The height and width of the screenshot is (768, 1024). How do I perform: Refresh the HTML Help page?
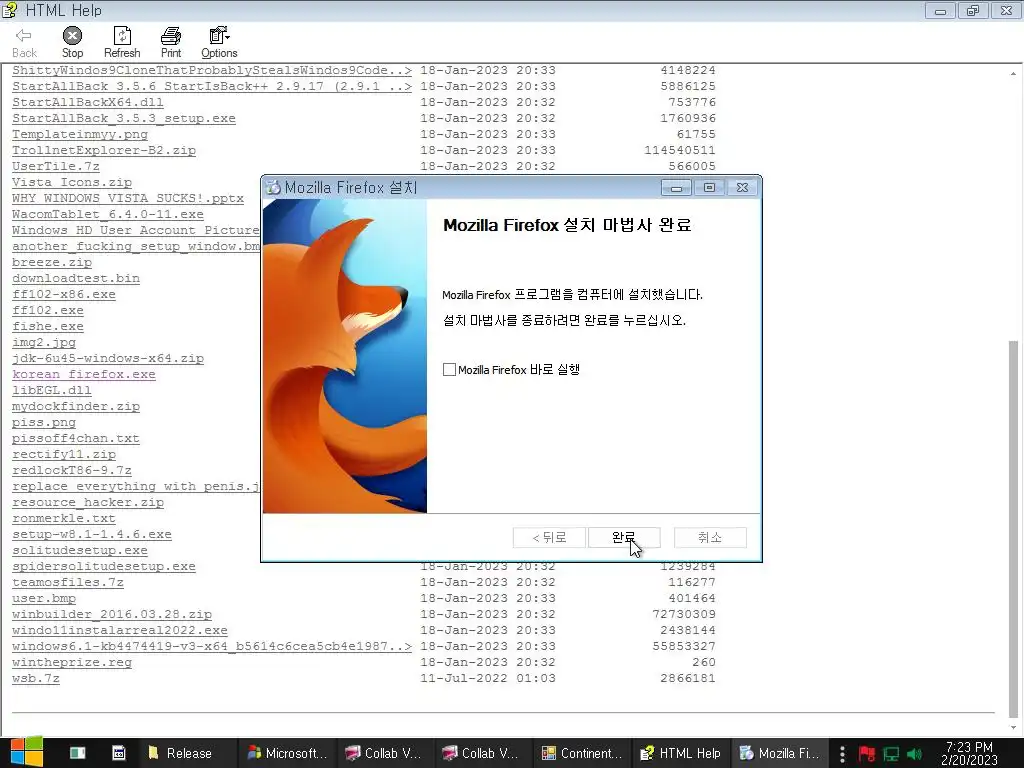122,42
